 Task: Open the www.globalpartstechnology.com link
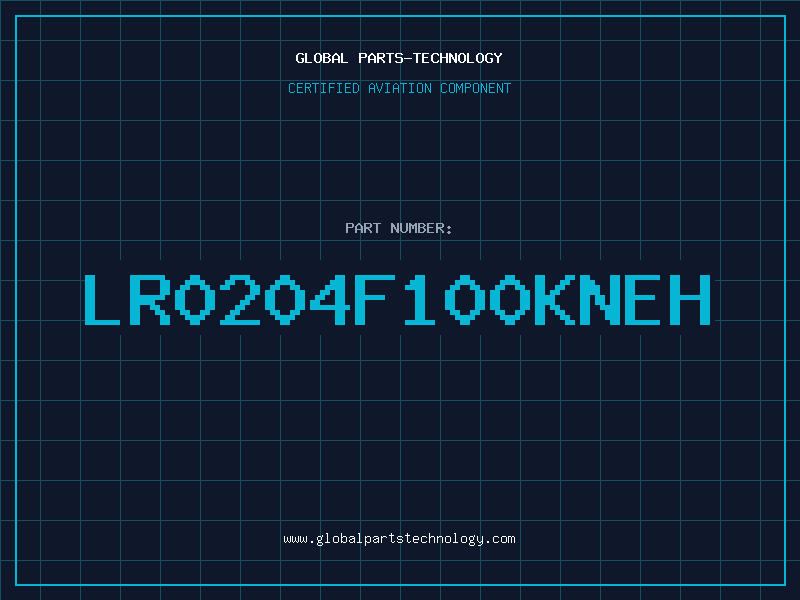click(399, 539)
